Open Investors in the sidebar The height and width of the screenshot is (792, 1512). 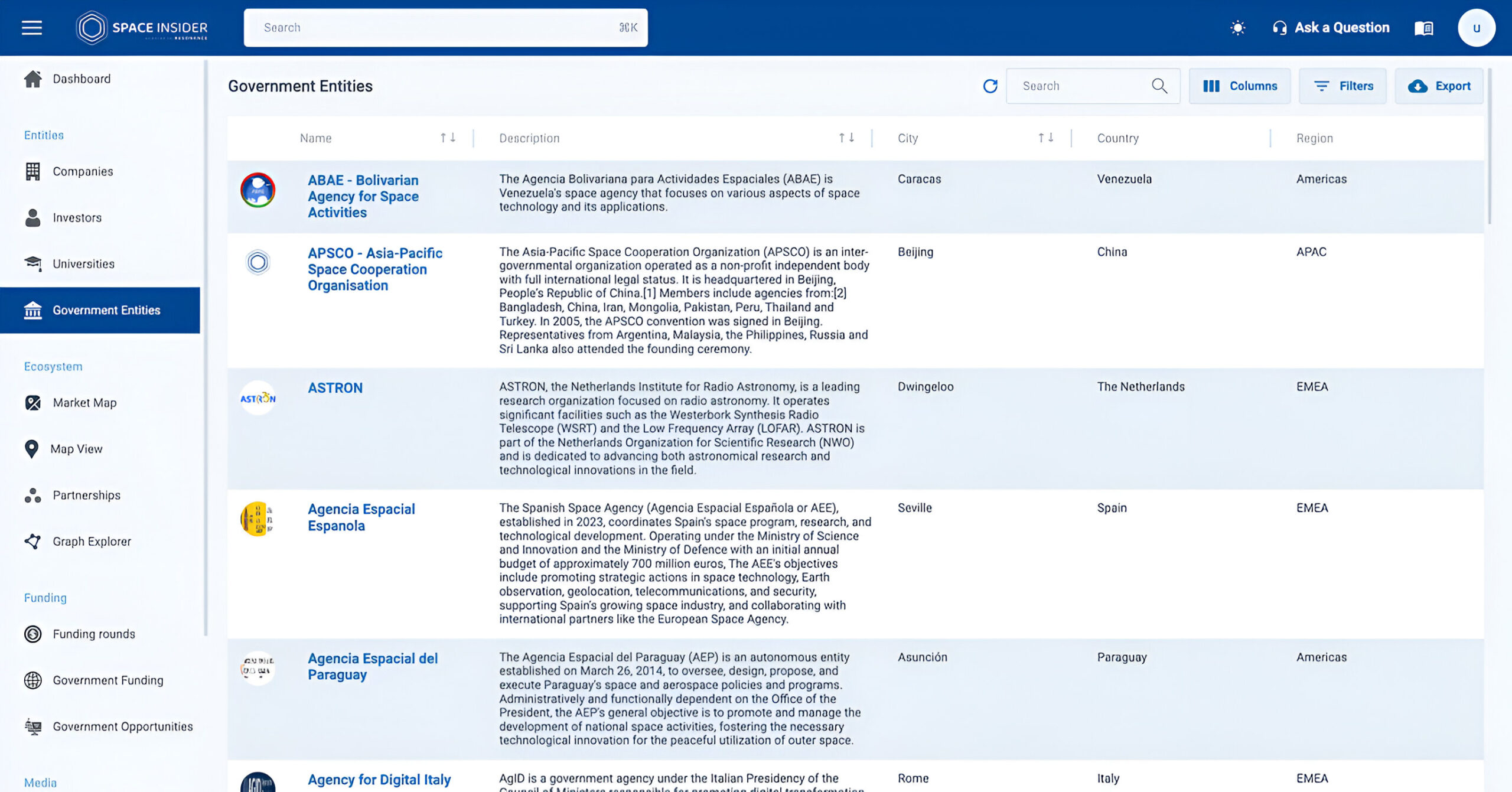100,217
